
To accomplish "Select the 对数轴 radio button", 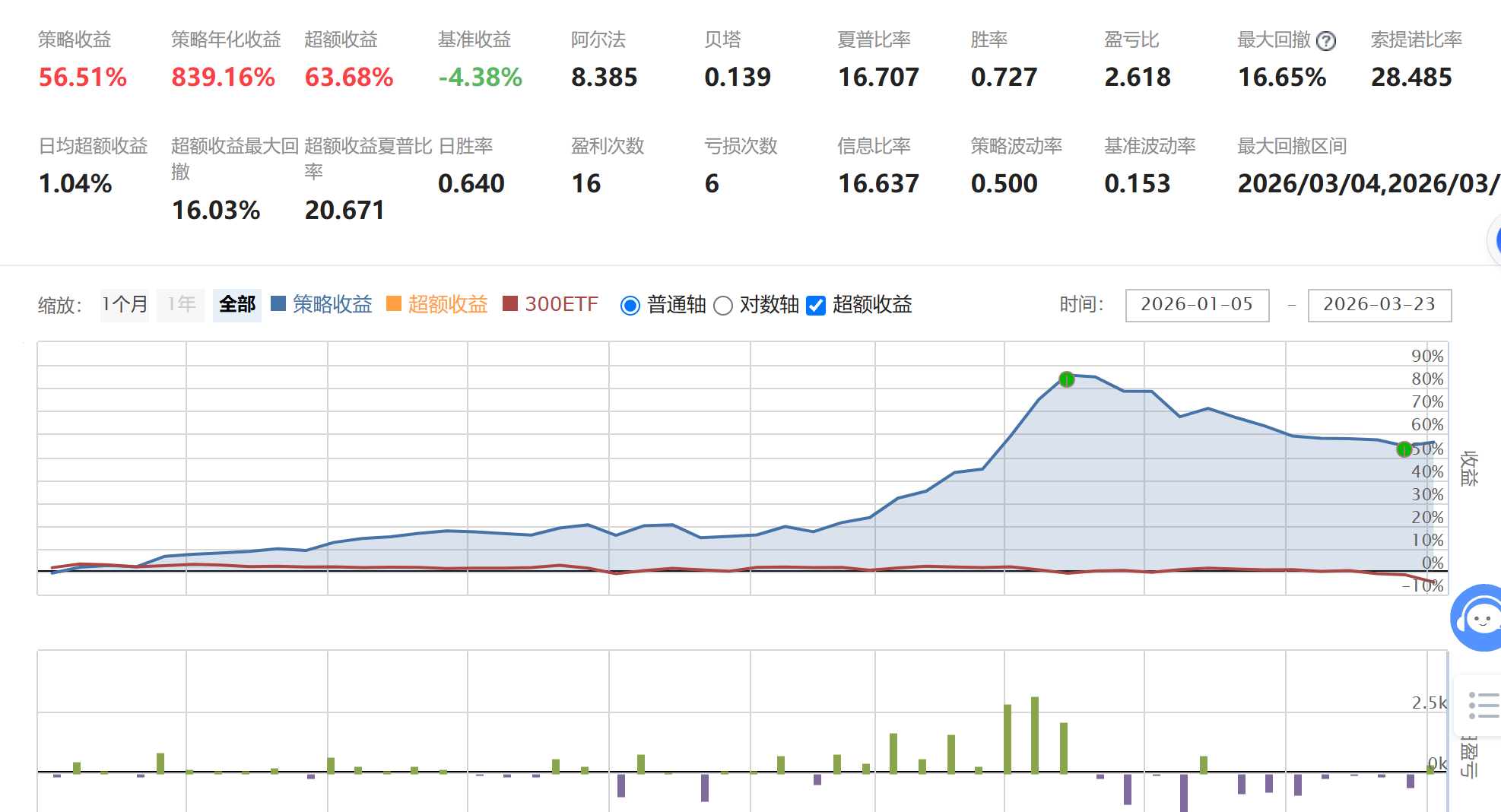I will point(723,306).
